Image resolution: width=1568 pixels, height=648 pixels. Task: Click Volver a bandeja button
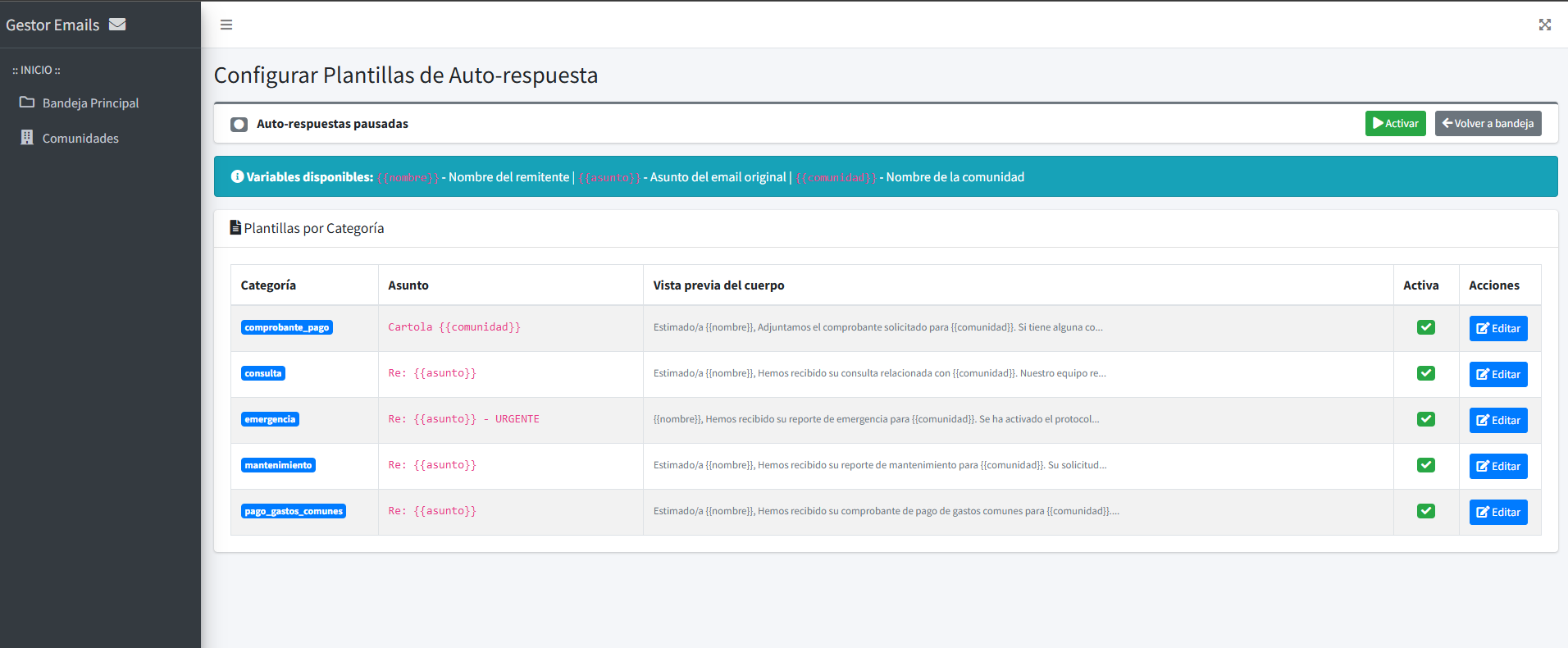(x=1488, y=123)
